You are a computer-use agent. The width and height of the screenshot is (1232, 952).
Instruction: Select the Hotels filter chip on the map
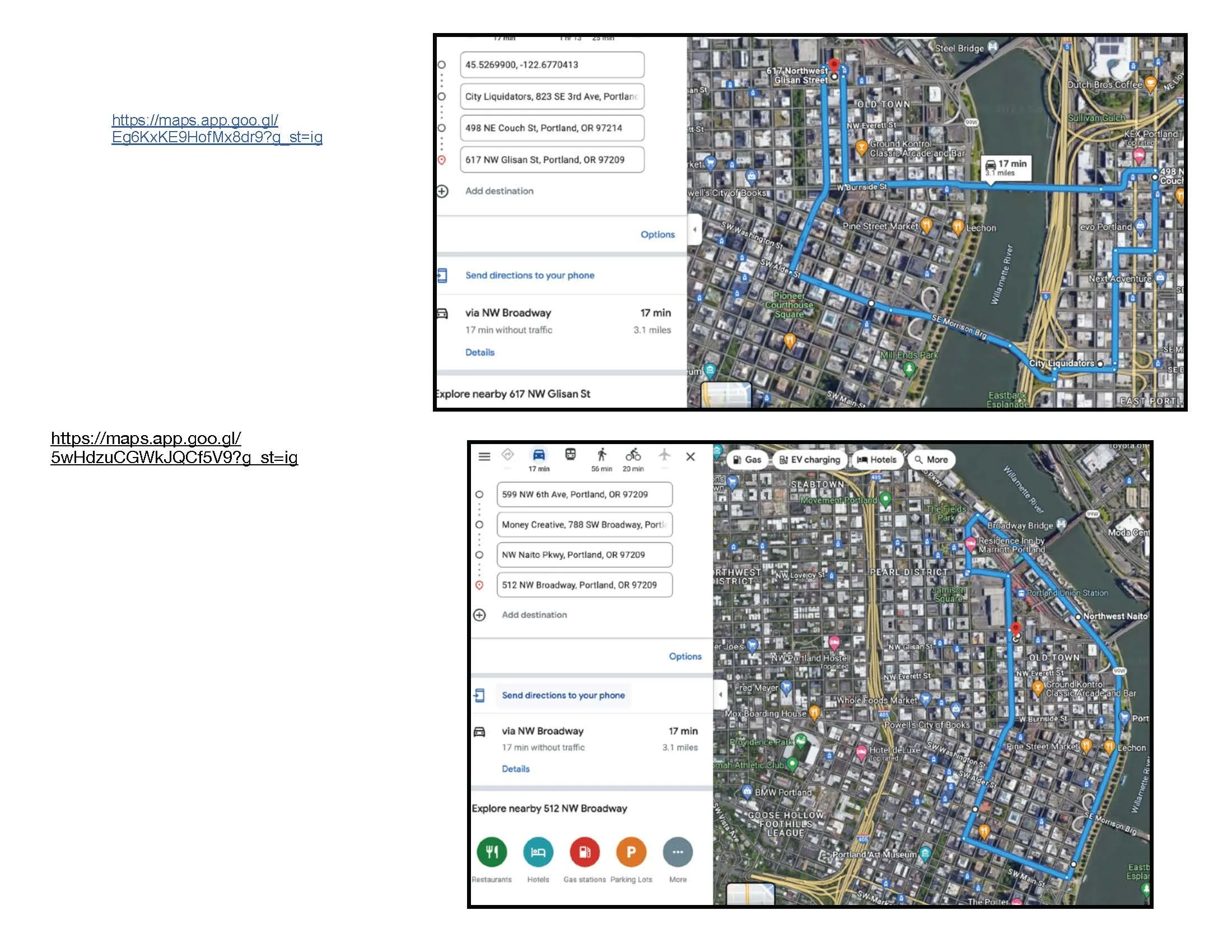(877, 460)
